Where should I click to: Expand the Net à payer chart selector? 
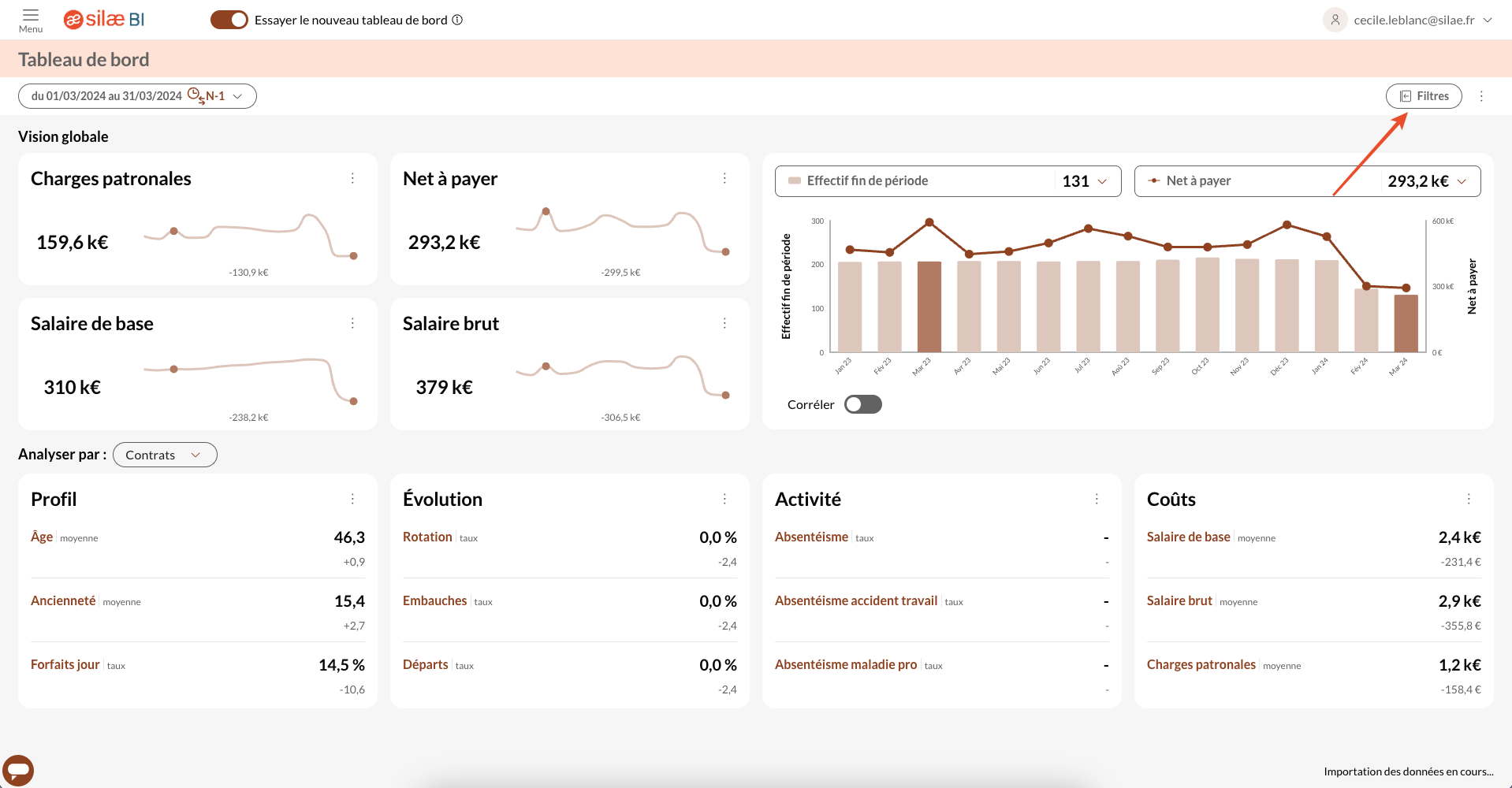[1307, 181]
